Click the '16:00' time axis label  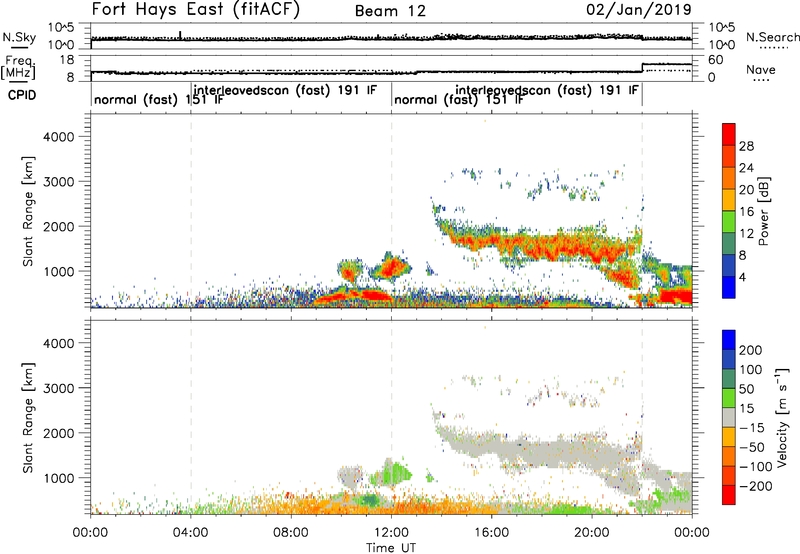pos(491,533)
